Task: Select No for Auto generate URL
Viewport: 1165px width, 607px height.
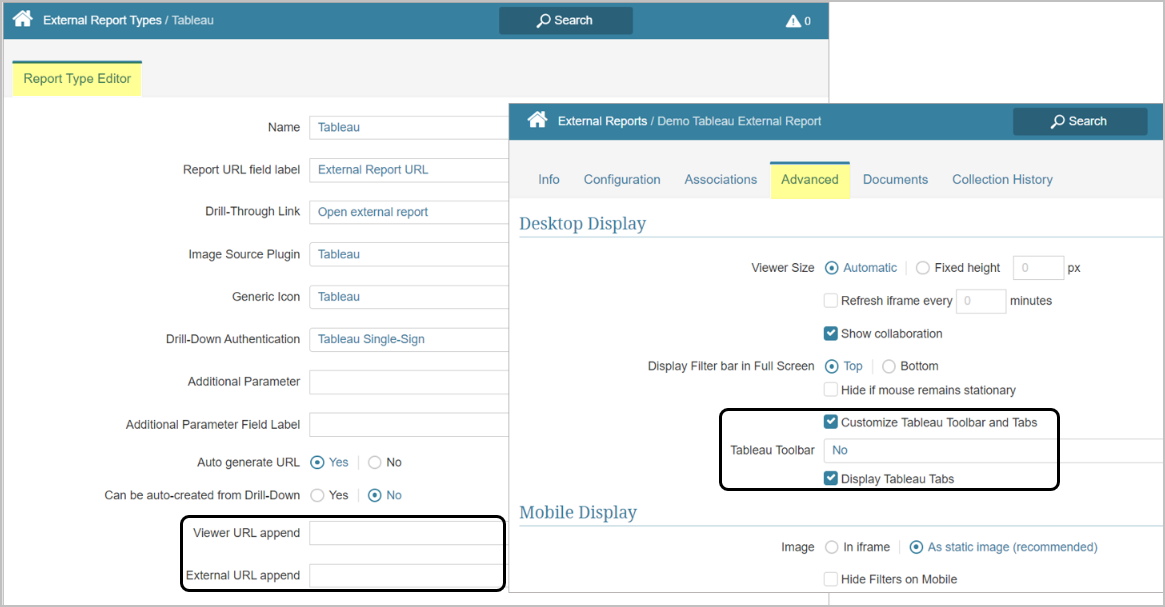Action: click(x=374, y=462)
